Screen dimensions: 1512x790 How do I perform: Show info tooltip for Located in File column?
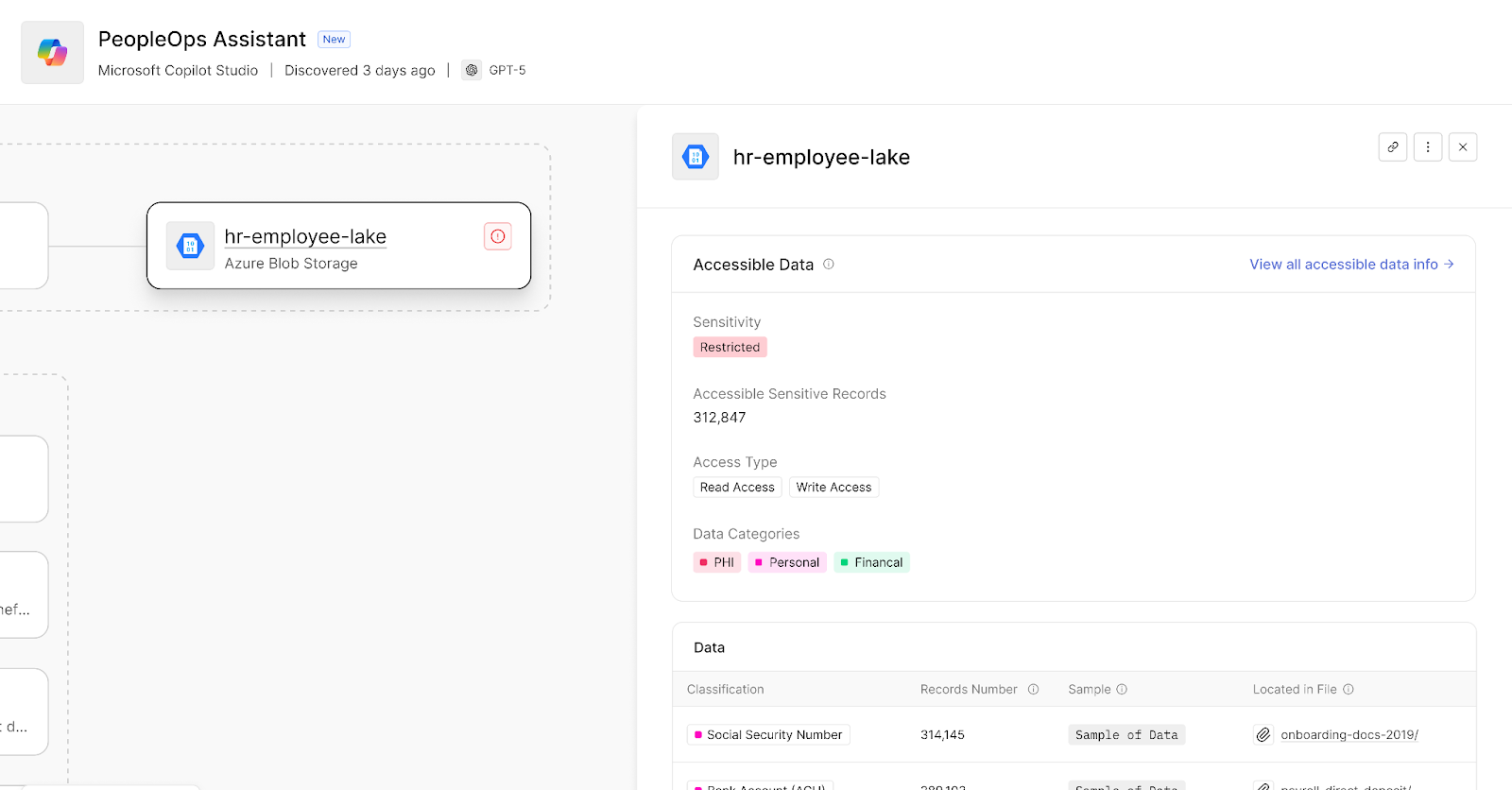1349,690
